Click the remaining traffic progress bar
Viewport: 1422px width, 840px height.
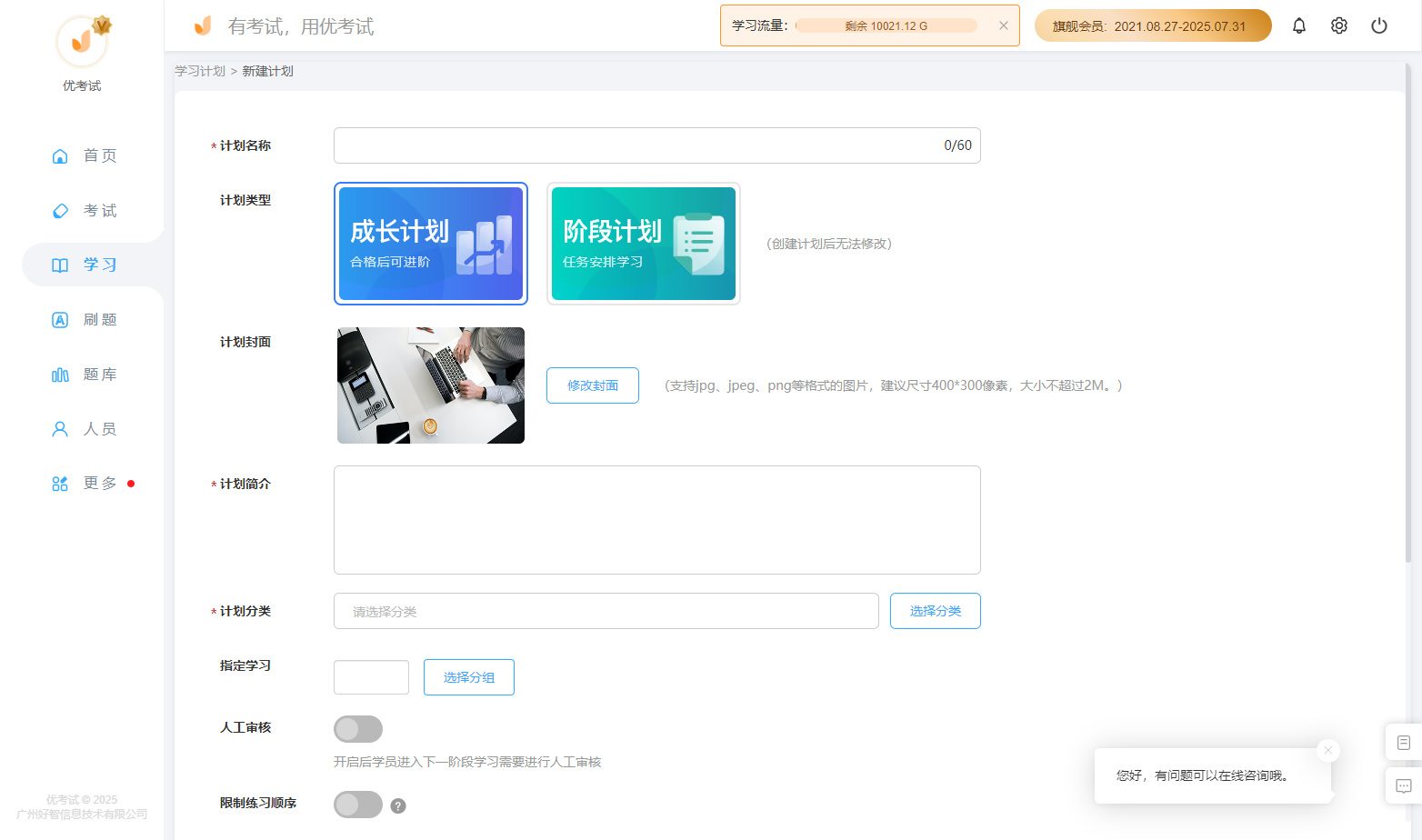pyautogui.click(x=886, y=25)
